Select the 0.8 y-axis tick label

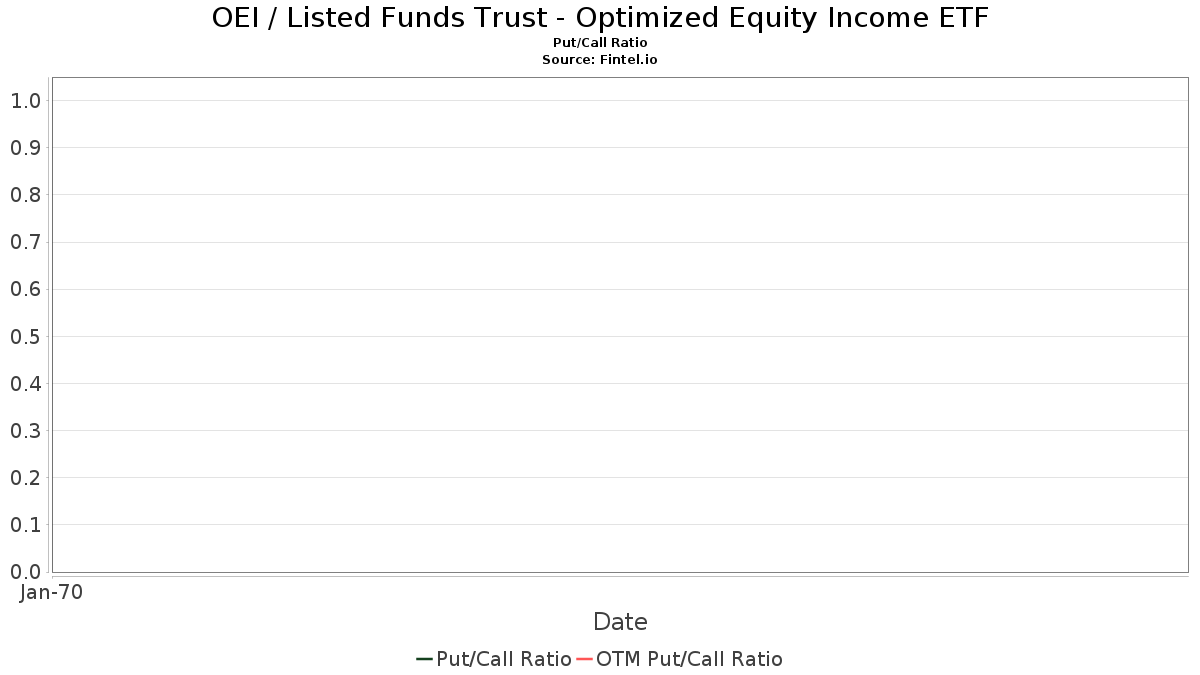point(25,195)
